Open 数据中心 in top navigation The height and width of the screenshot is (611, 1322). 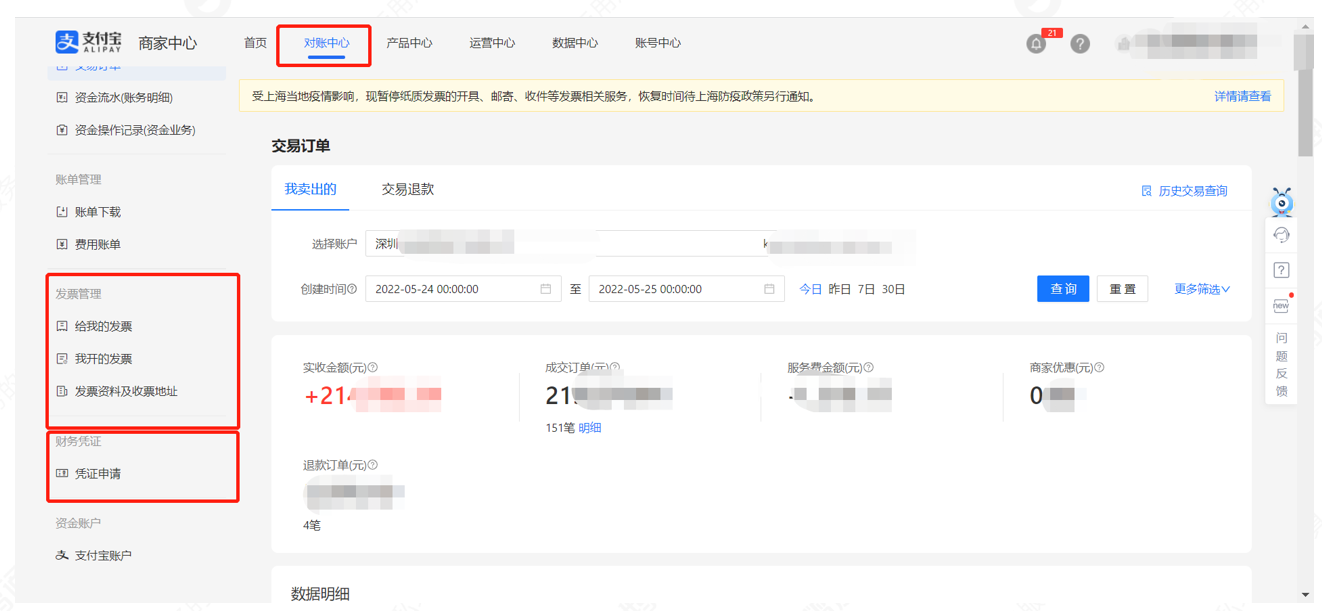tap(575, 43)
